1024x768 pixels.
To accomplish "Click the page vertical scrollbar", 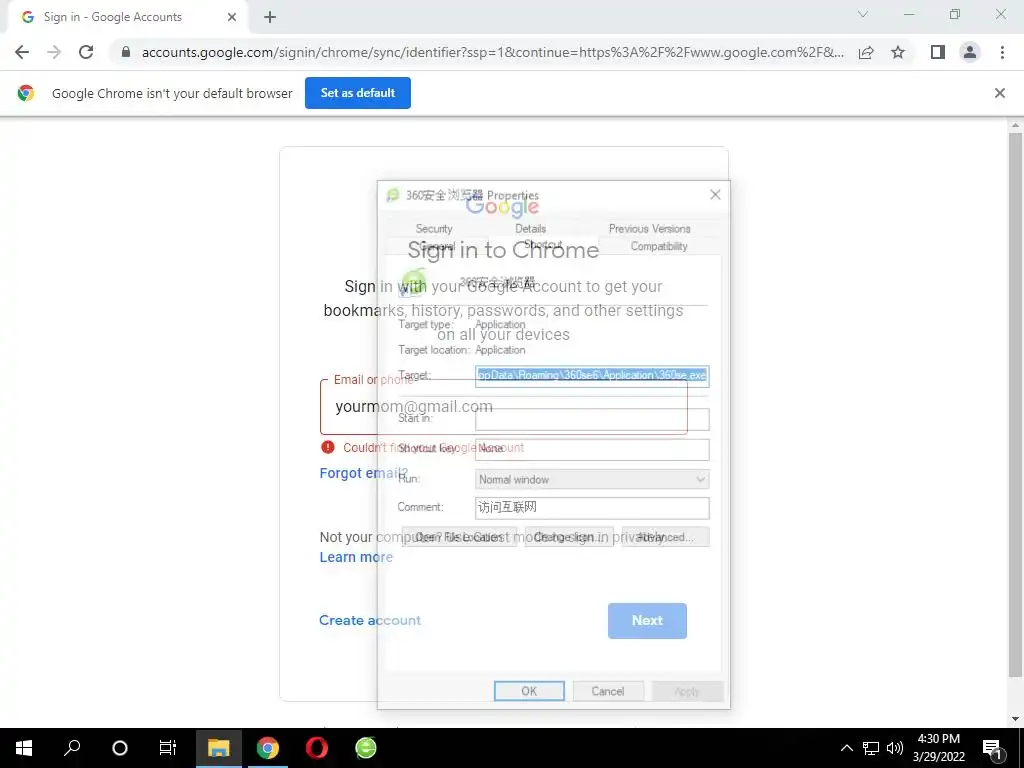I will (x=1015, y=405).
